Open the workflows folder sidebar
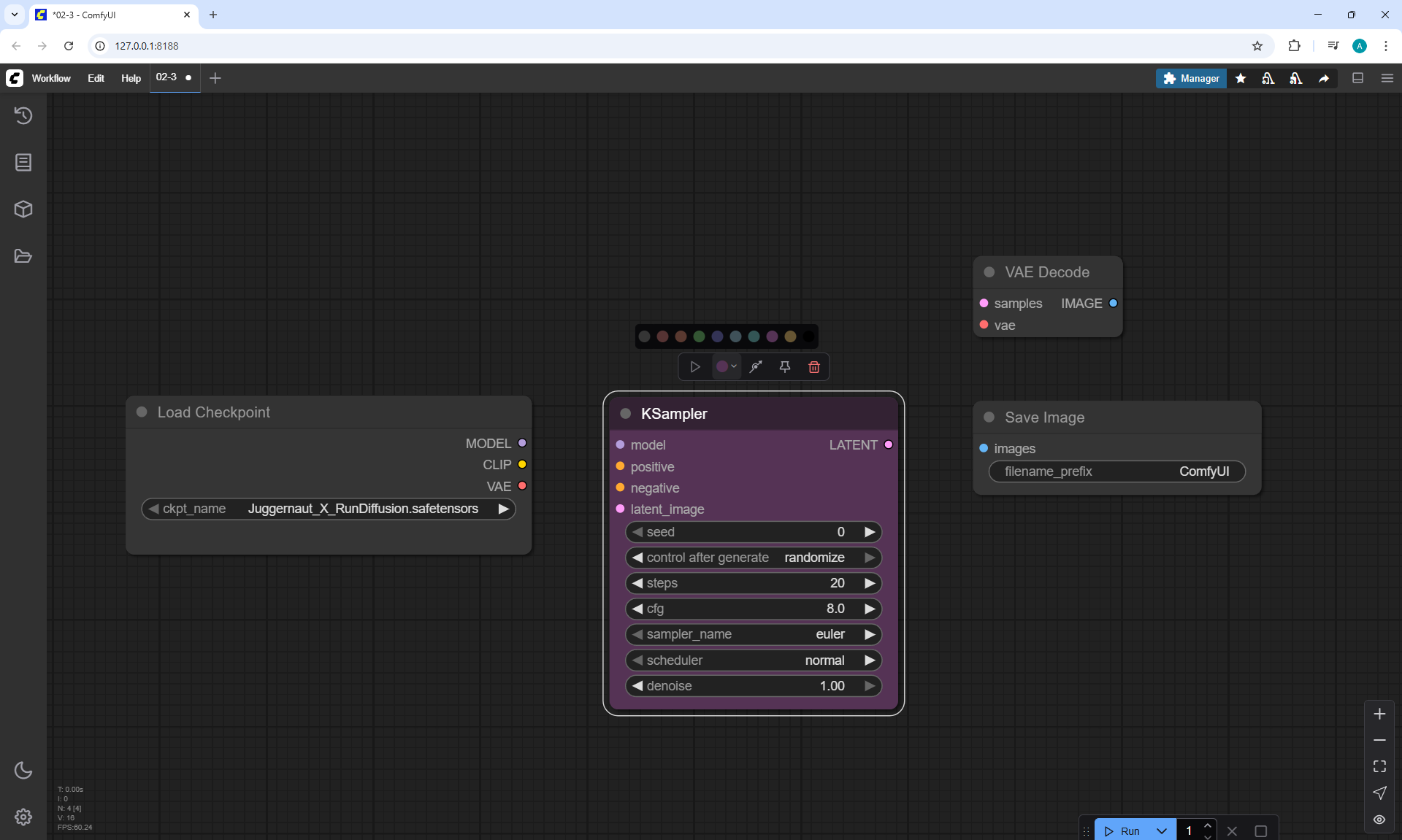The image size is (1402, 840). pyautogui.click(x=23, y=256)
